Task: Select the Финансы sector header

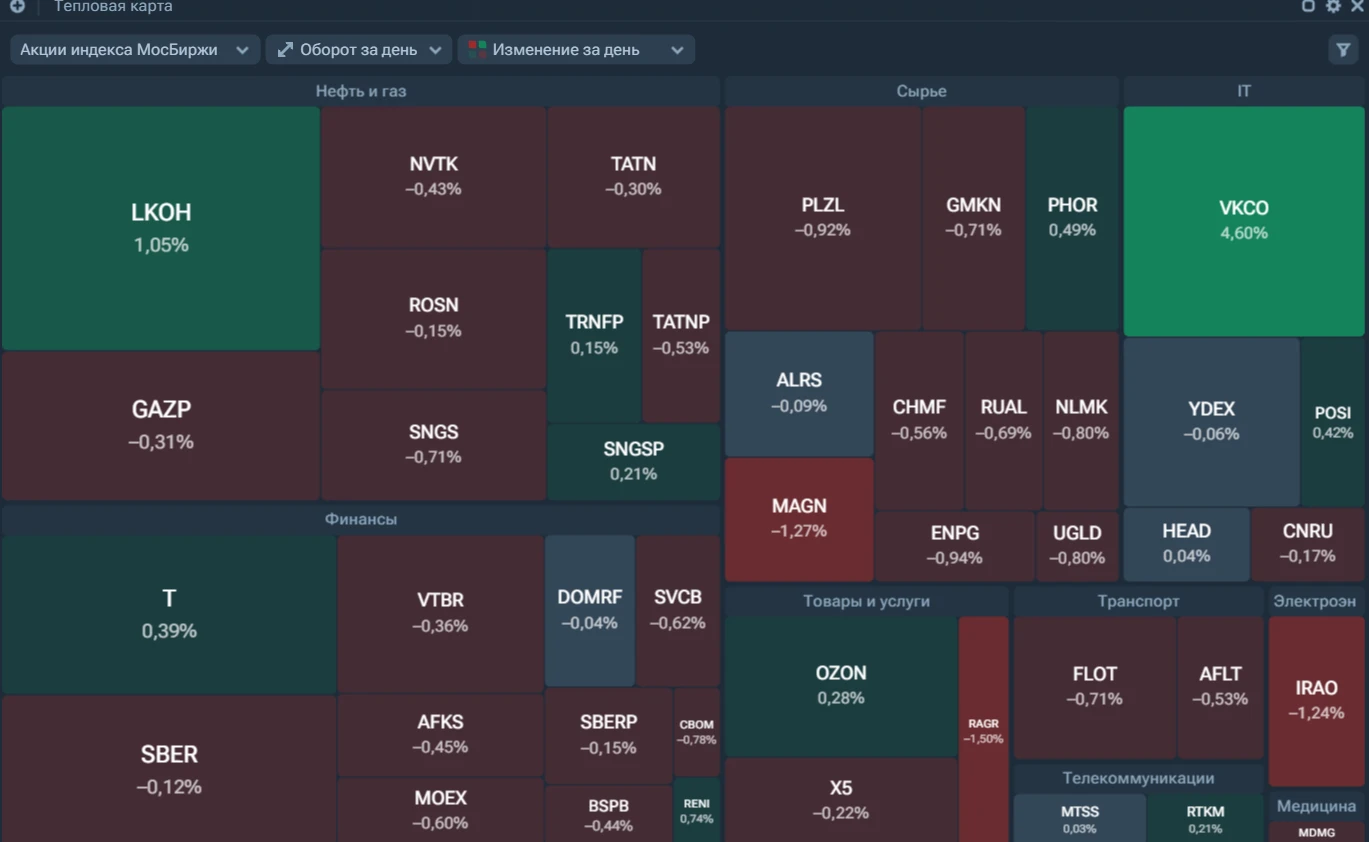Action: (x=361, y=520)
